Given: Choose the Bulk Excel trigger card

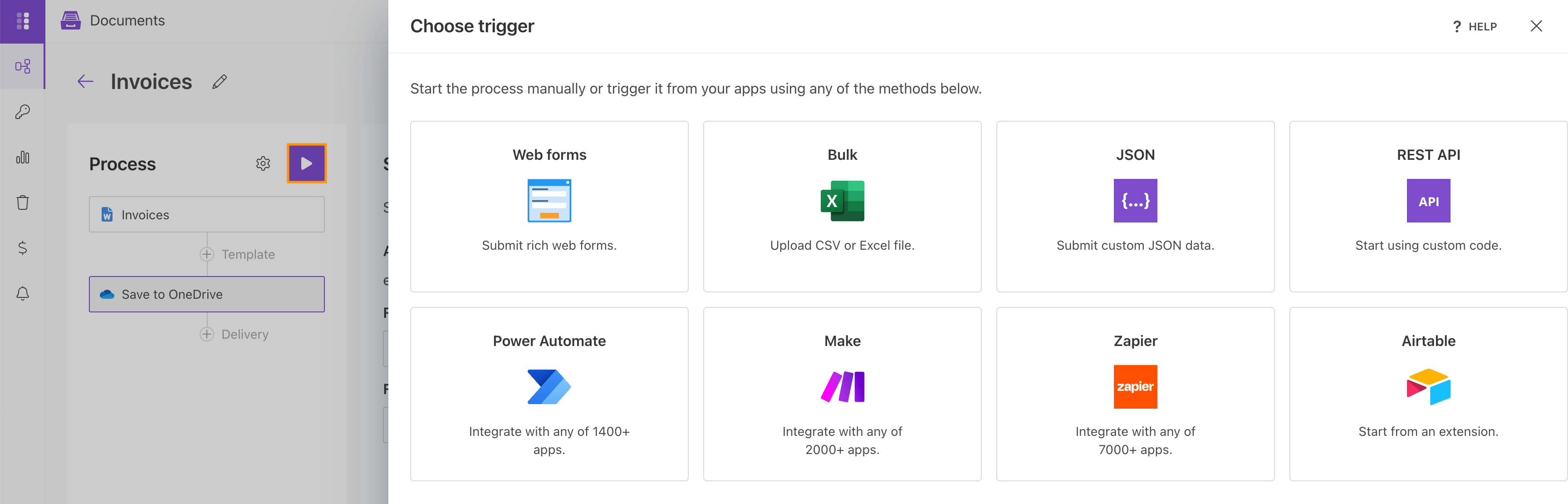Looking at the screenshot, I should click(x=843, y=207).
